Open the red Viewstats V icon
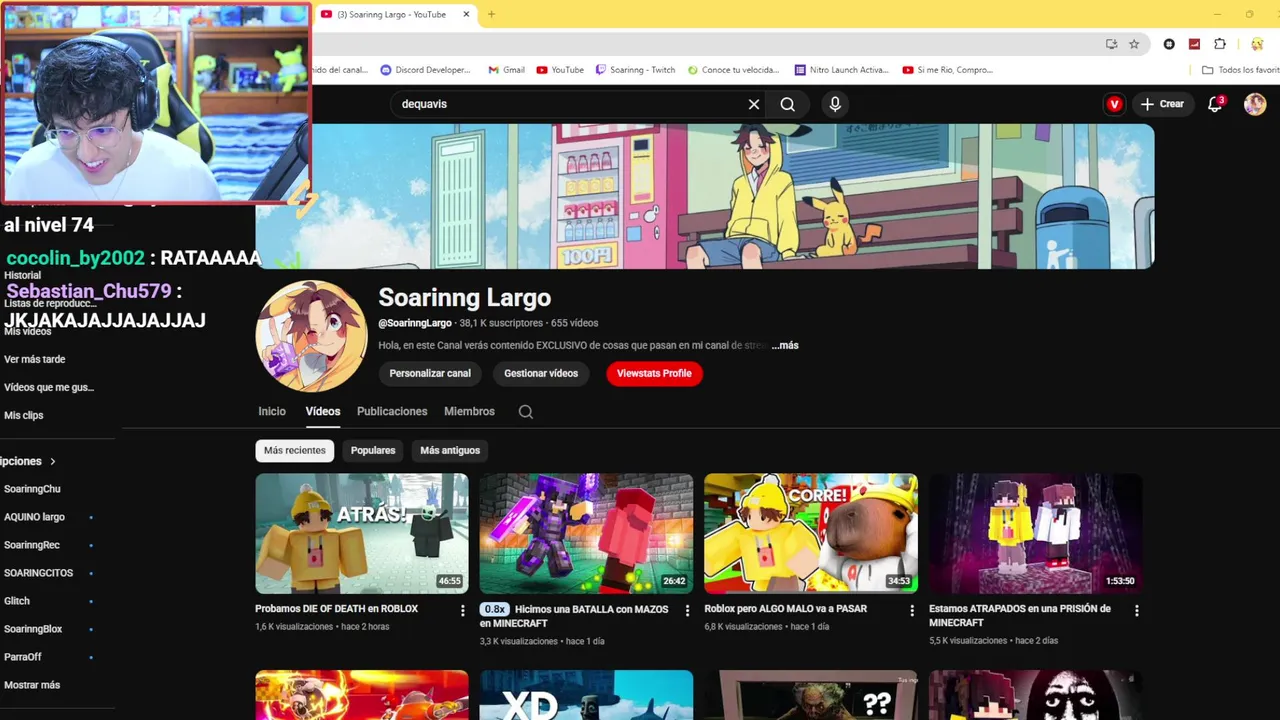 (x=1114, y=104)
